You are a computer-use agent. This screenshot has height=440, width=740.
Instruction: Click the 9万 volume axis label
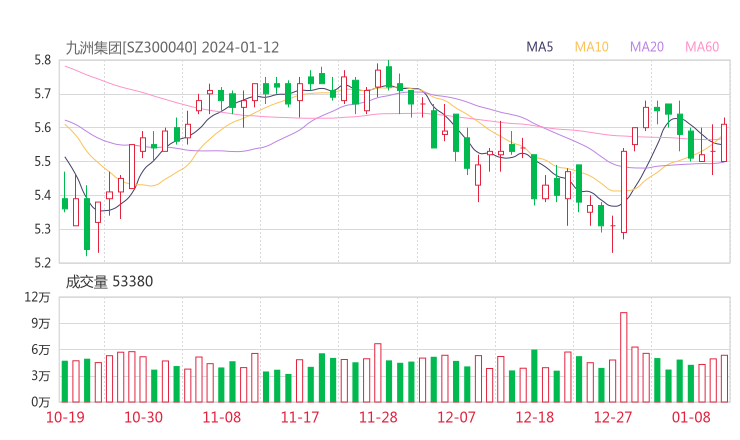coord(41,323)
